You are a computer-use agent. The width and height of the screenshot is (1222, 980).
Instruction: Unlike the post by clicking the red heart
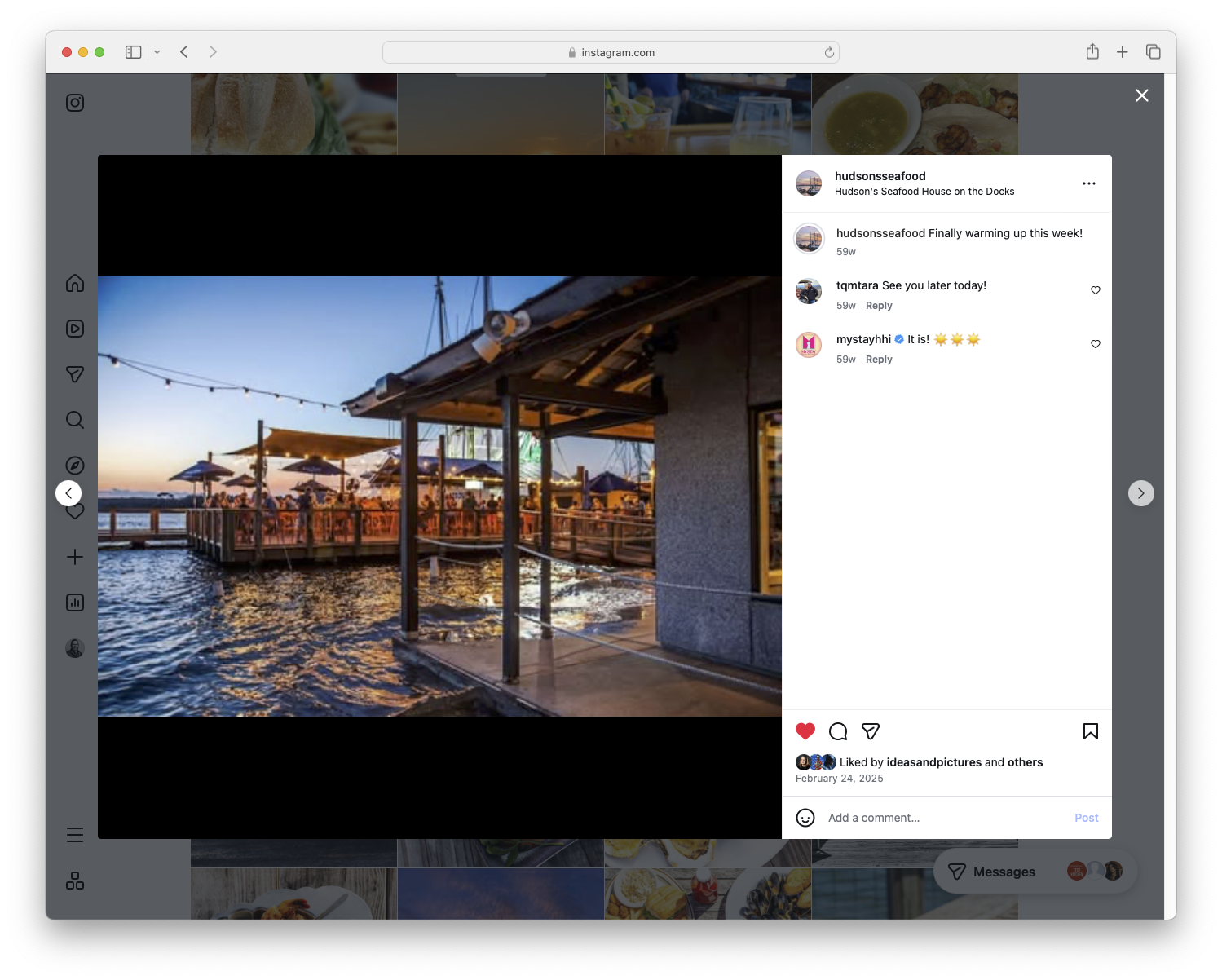pos(805,731)
